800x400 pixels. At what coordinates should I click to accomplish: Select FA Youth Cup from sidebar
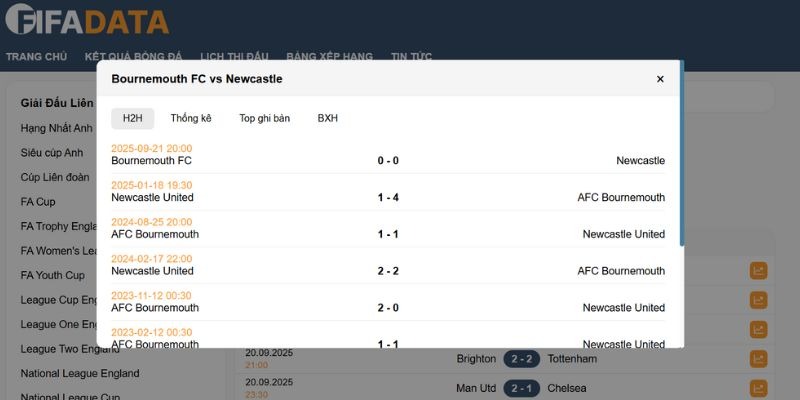pos(53,275)
